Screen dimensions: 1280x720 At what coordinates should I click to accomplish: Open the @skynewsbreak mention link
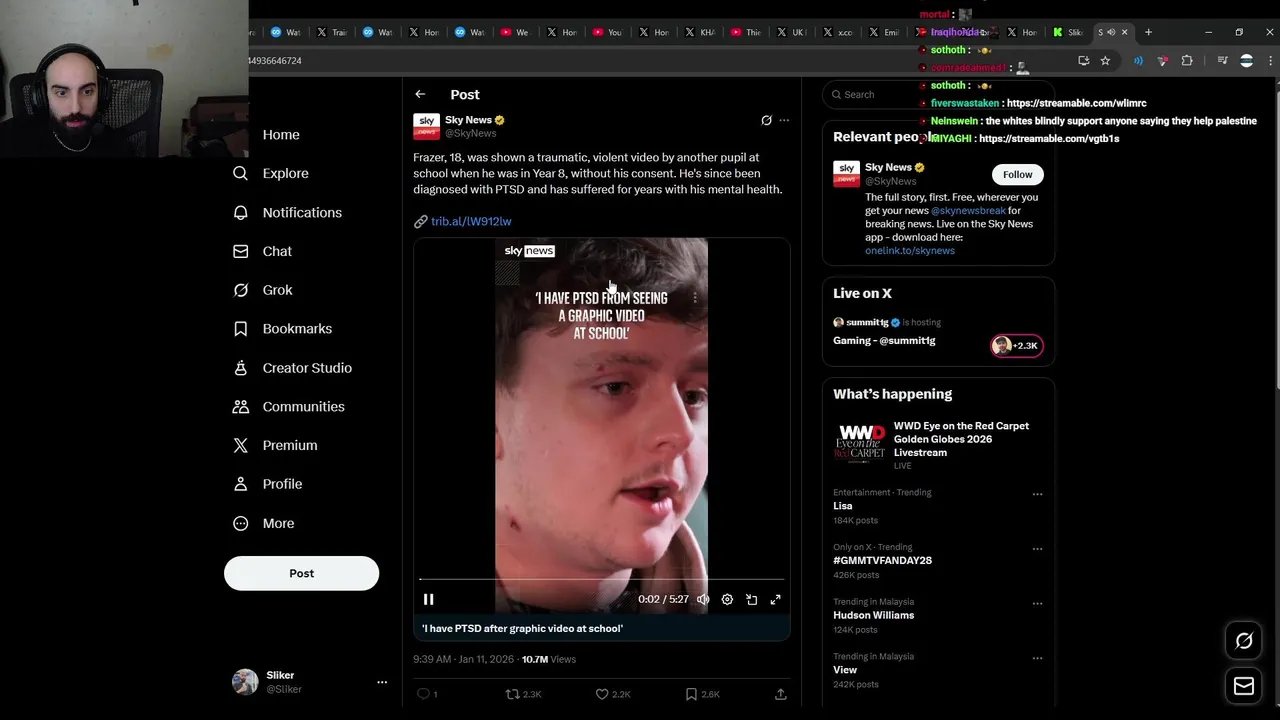tap(968, 211)
